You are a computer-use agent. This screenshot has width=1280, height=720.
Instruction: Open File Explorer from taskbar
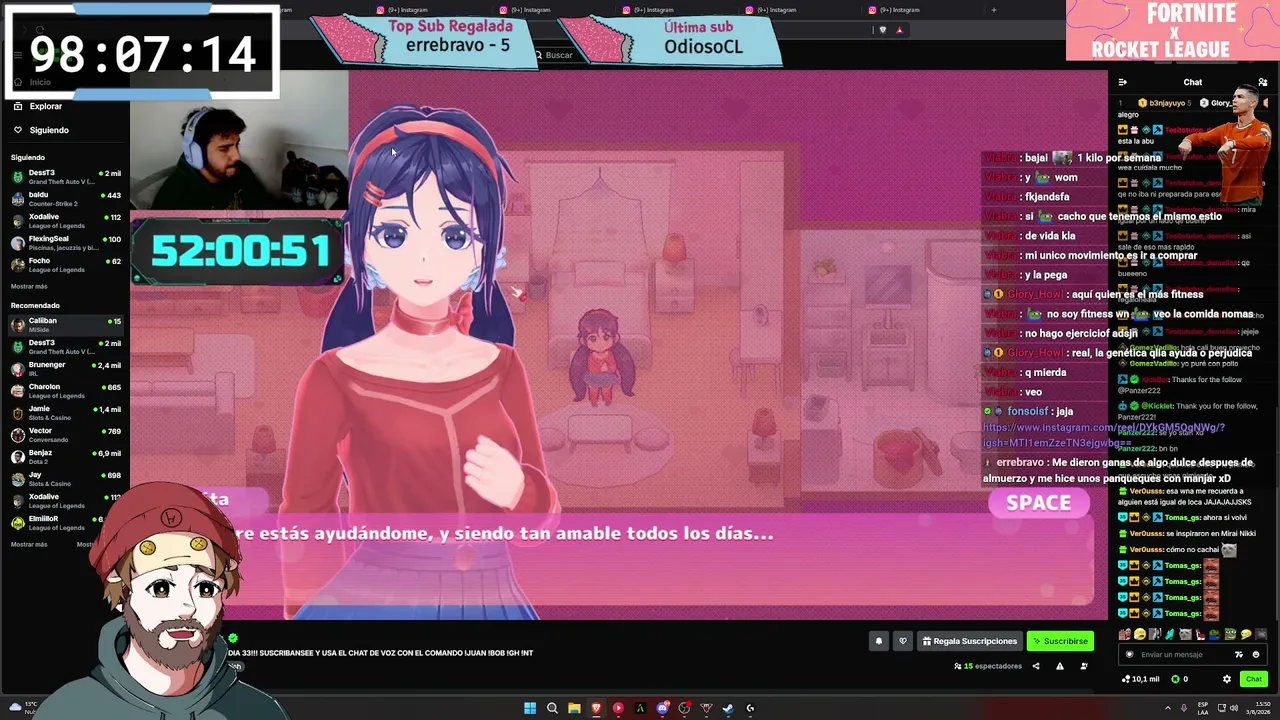point(574,708)
